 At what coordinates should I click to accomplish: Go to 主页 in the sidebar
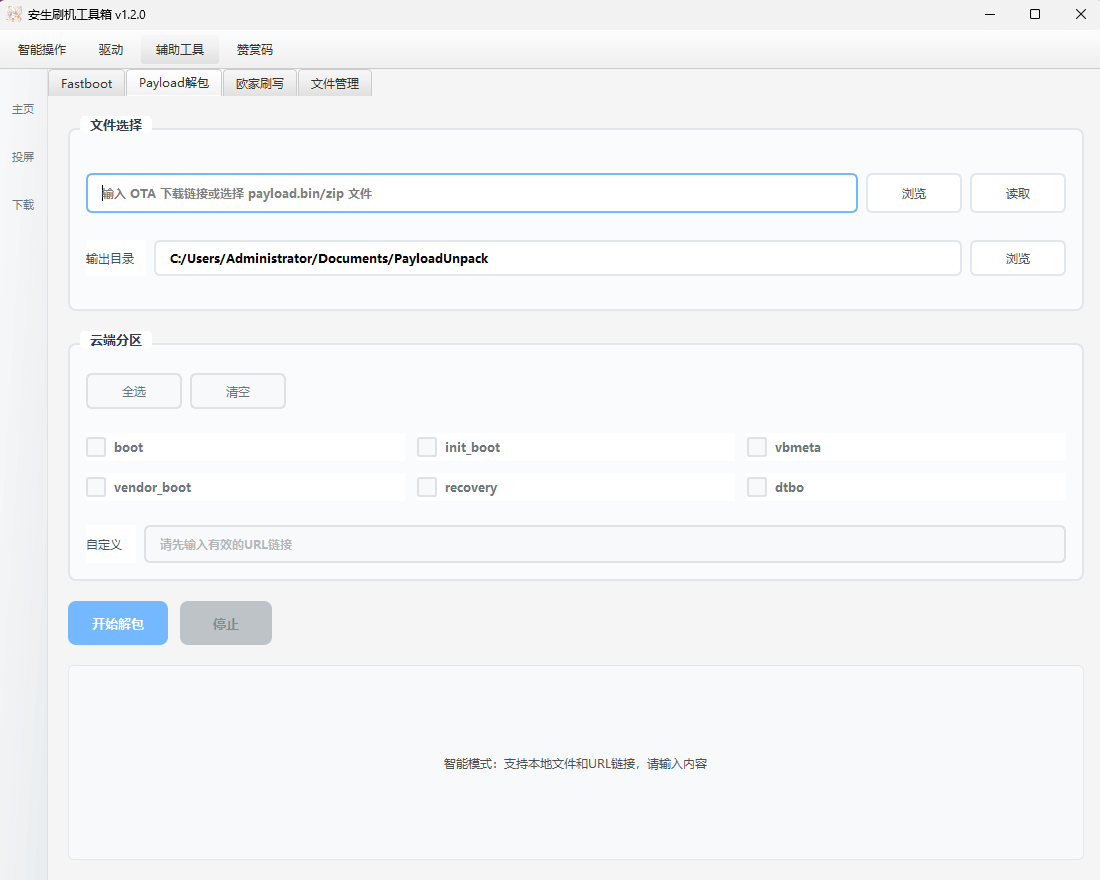[x=22, y=108]
